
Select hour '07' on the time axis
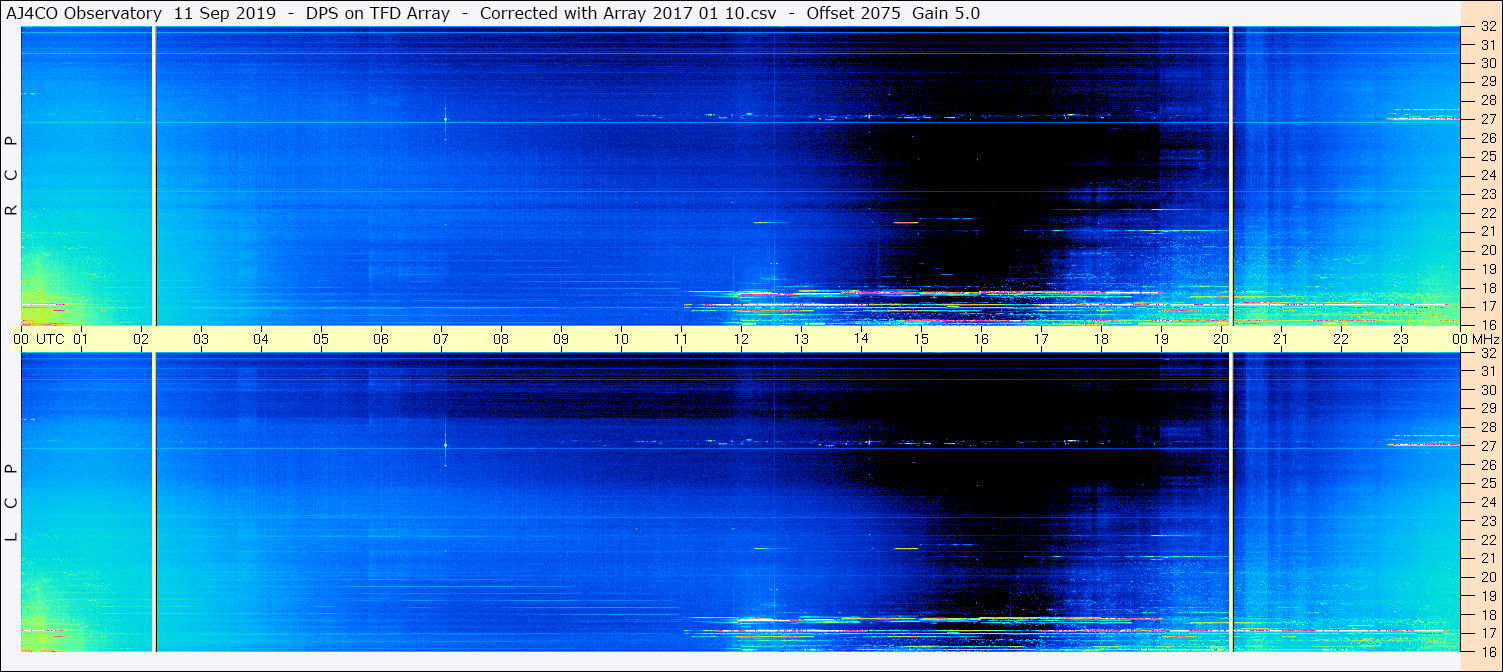click(441, 339)
